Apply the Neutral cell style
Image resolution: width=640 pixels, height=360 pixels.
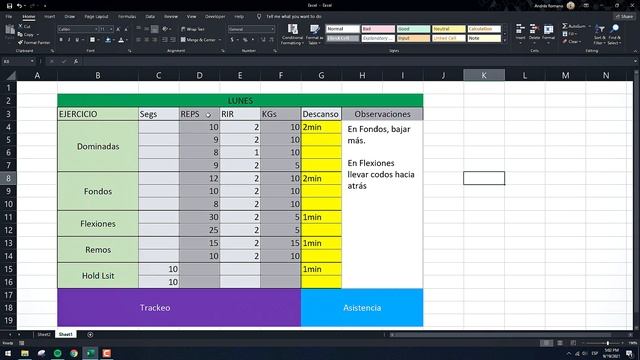449,29
